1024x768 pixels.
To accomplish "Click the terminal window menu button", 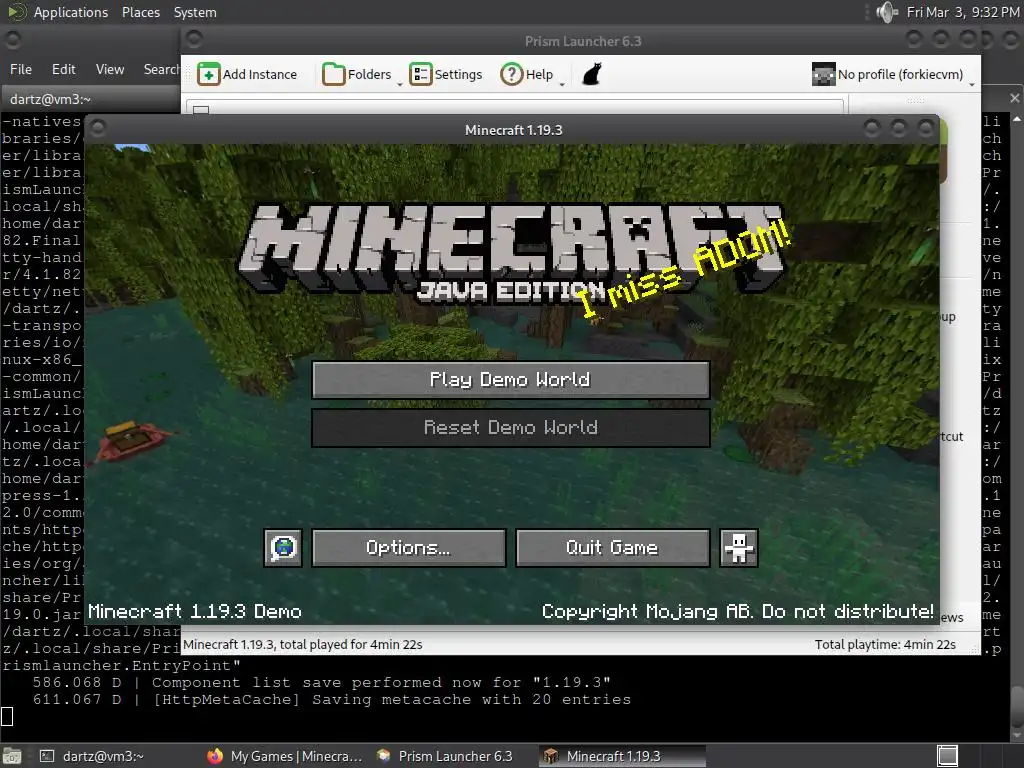I will pyautogui.click(x=12, y=40).
